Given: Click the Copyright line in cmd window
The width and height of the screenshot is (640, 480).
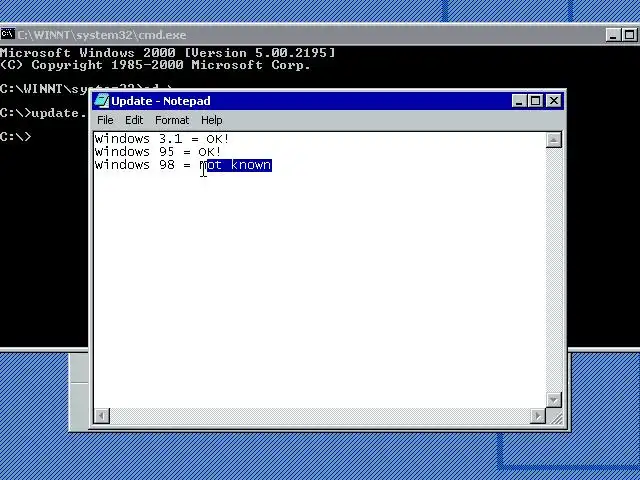Looking at the screenshot, I should coord(155,65).
